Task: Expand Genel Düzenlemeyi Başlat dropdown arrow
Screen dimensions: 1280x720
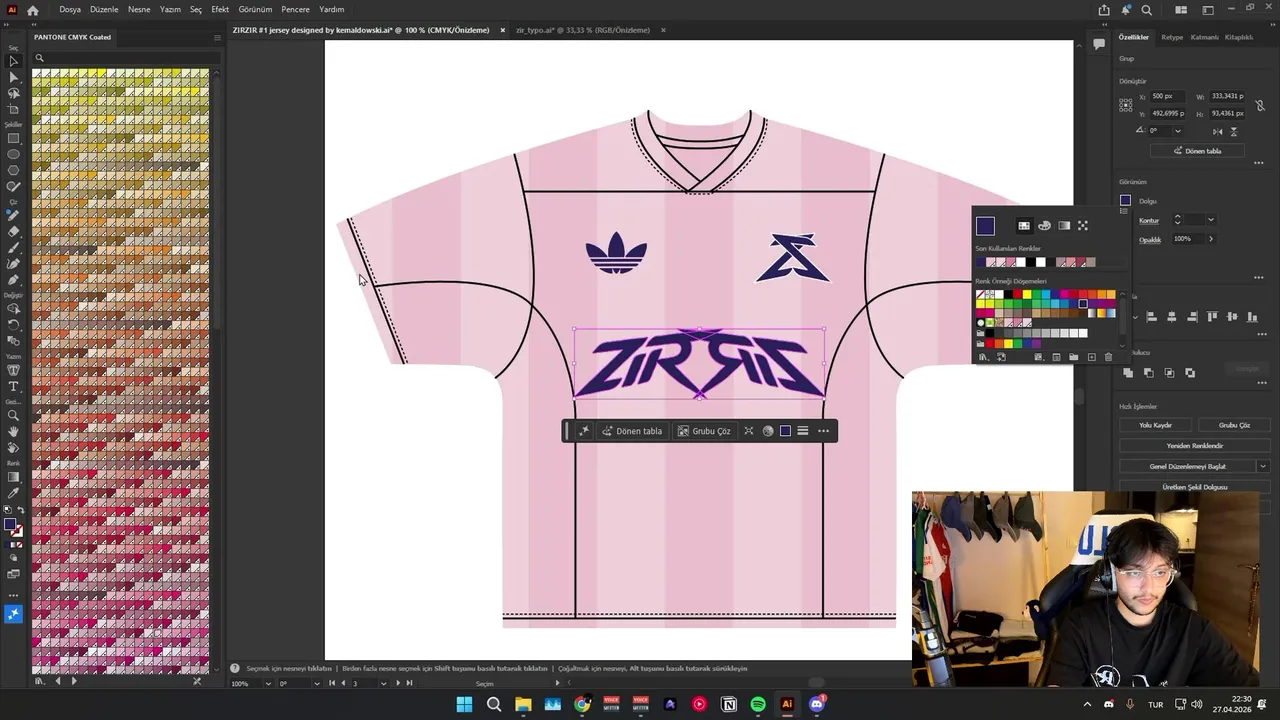Action: coord(1262,466)
